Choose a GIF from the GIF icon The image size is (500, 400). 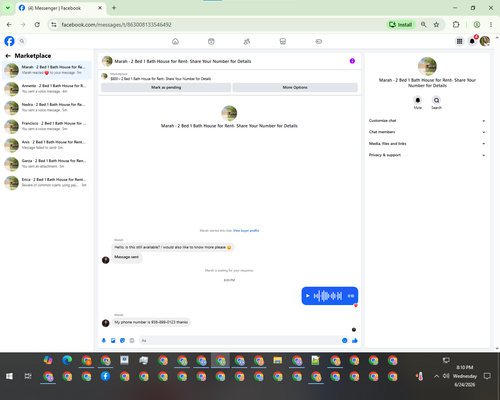coord(132,340)
